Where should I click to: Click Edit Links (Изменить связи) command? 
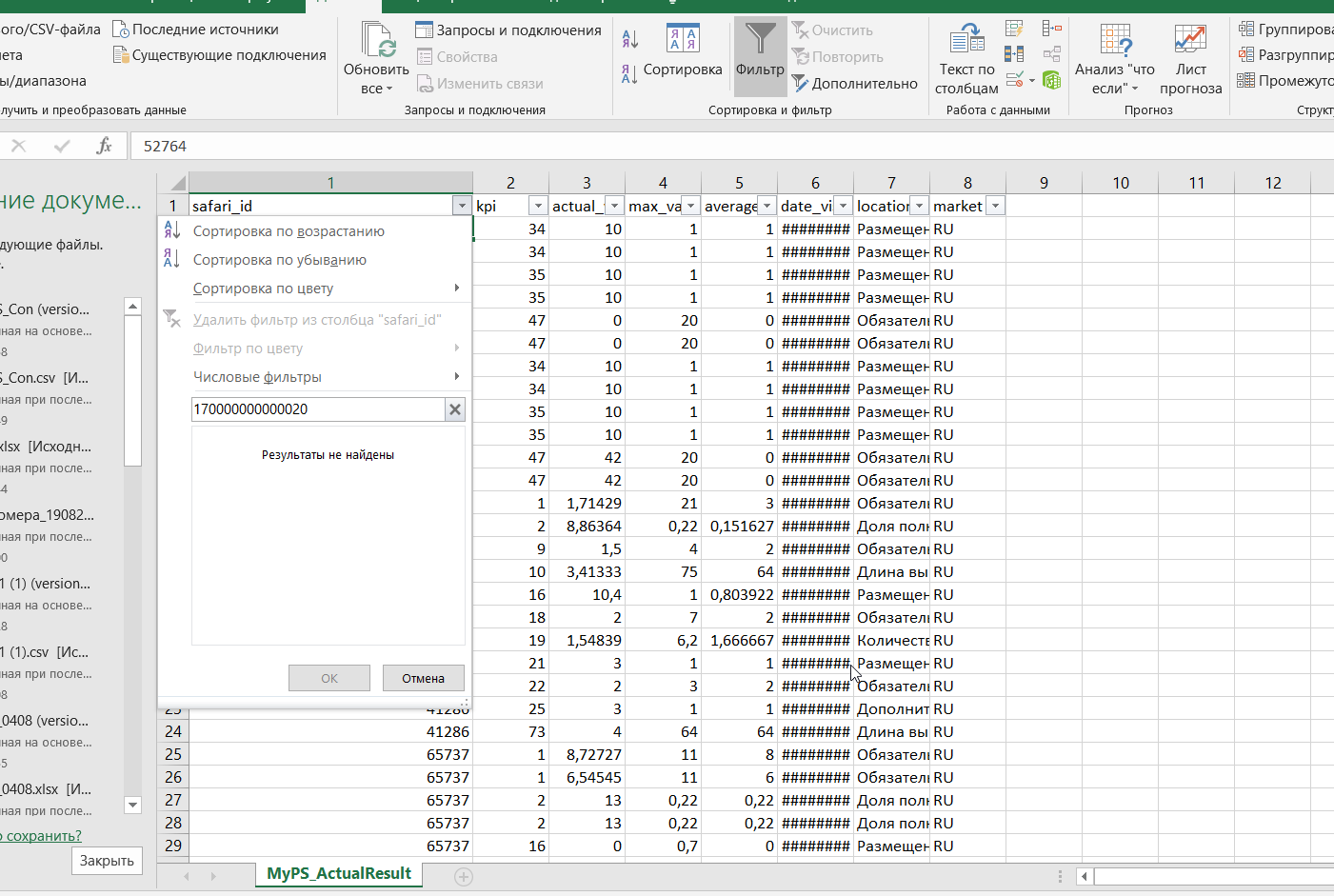click(x=480, y=84)
